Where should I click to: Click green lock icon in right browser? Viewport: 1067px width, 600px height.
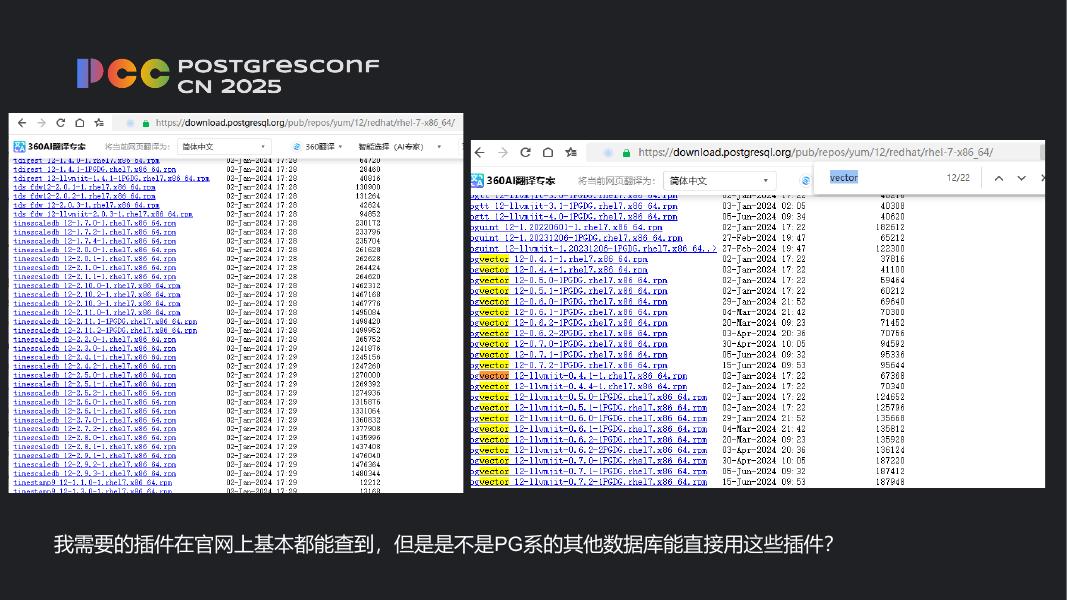click(x=626, y=152)
